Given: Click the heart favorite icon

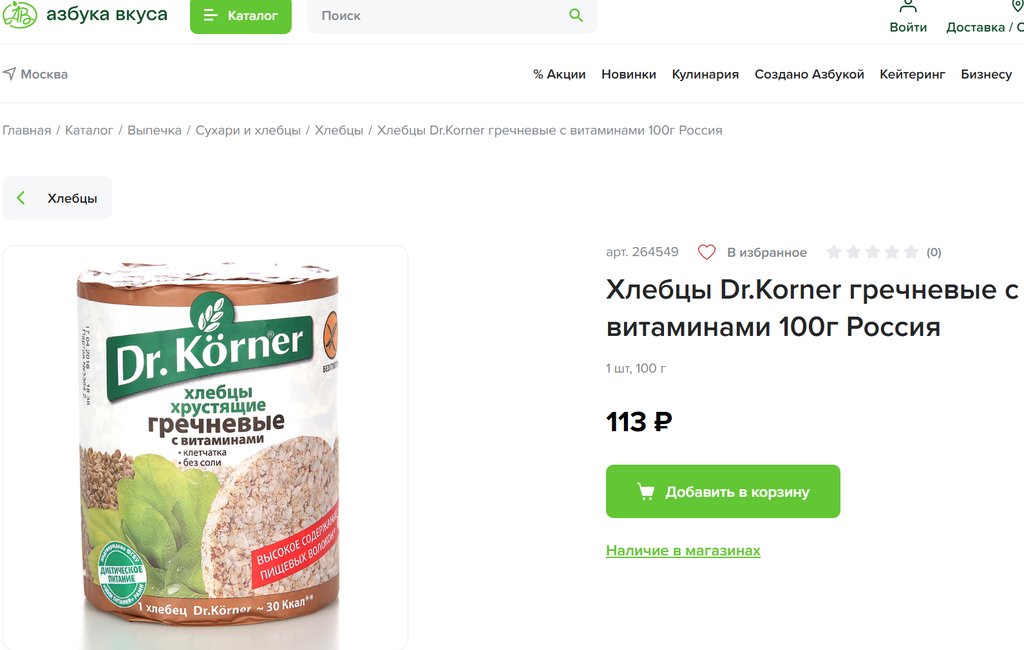Looking at the screenshot, I should click(x=706, y=252).
